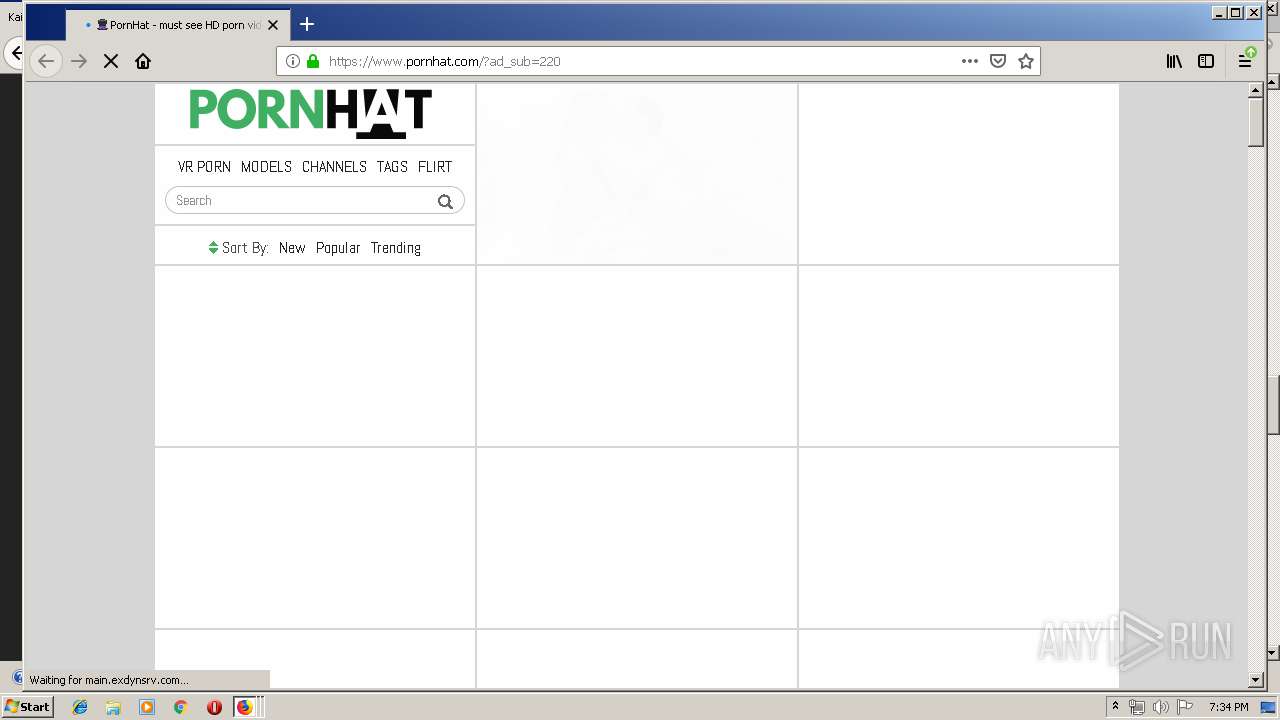Click the site logo to go home

click(x=311, y=112)
